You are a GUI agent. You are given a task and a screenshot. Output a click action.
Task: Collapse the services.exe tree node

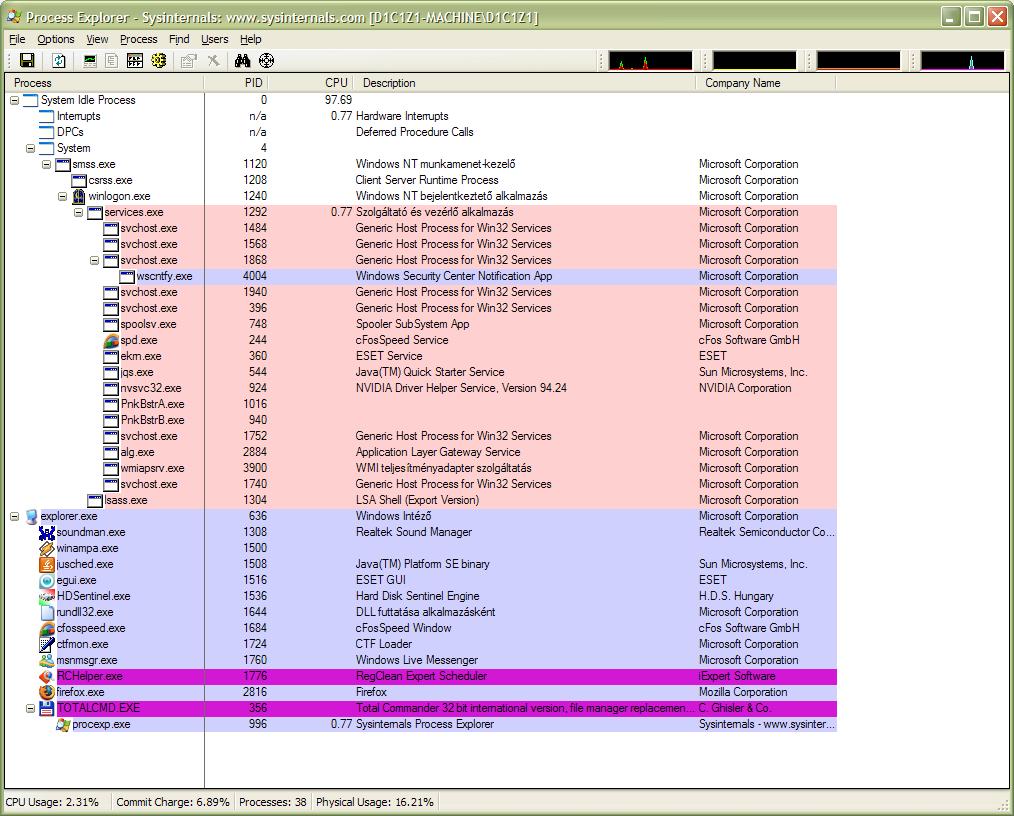coord(78,212)
